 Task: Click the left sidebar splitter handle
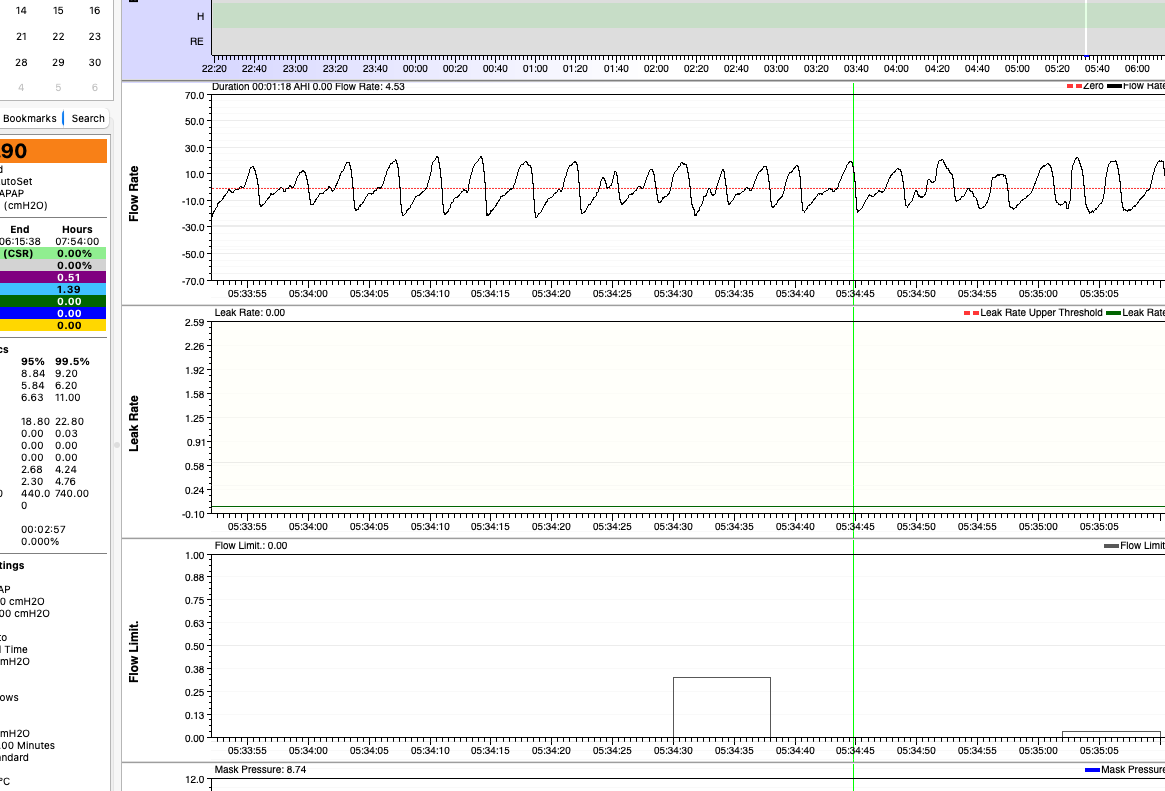pyautogui.click(x=117, y=445)
